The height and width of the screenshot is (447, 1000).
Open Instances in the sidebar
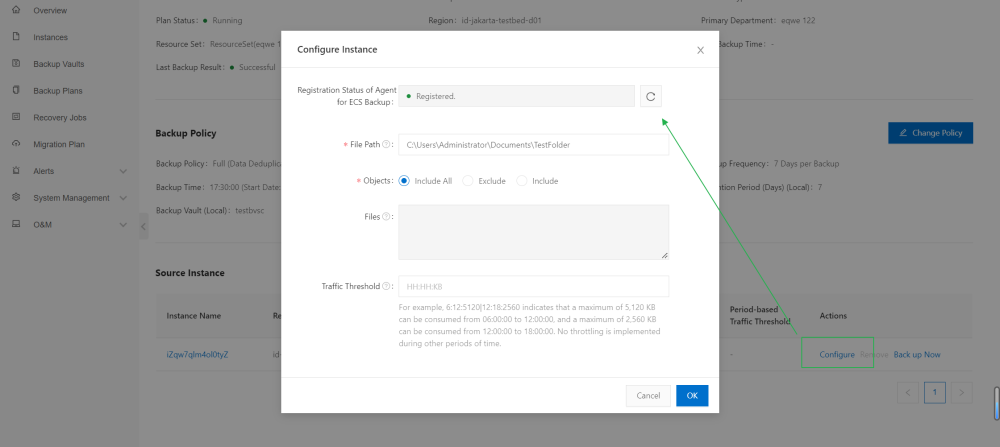(x=50, y=38)
